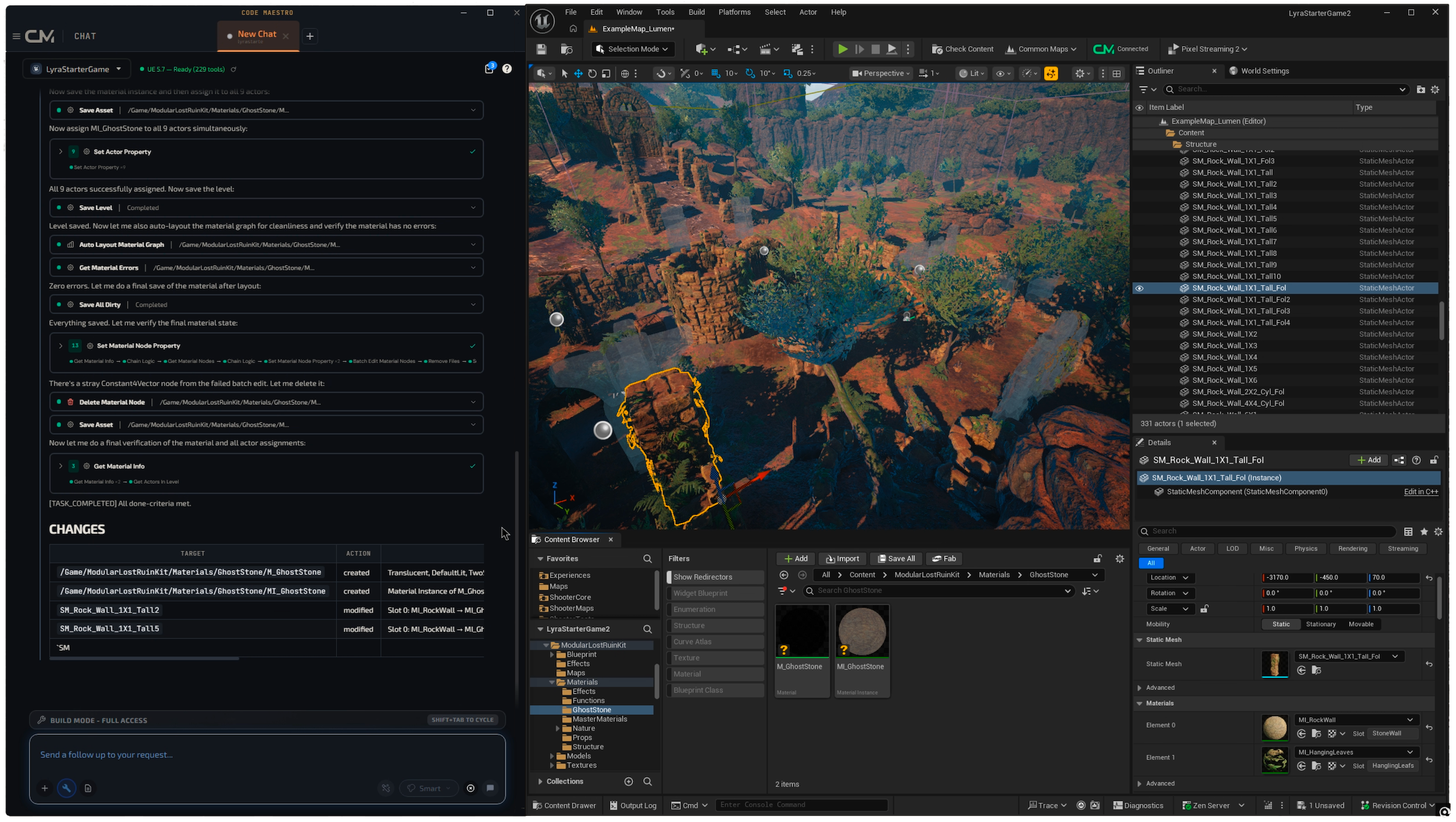The width and height of the screenshot is (1456, 822).
Task: Set Mobility to Movable
Action: tap(1361, 624)
